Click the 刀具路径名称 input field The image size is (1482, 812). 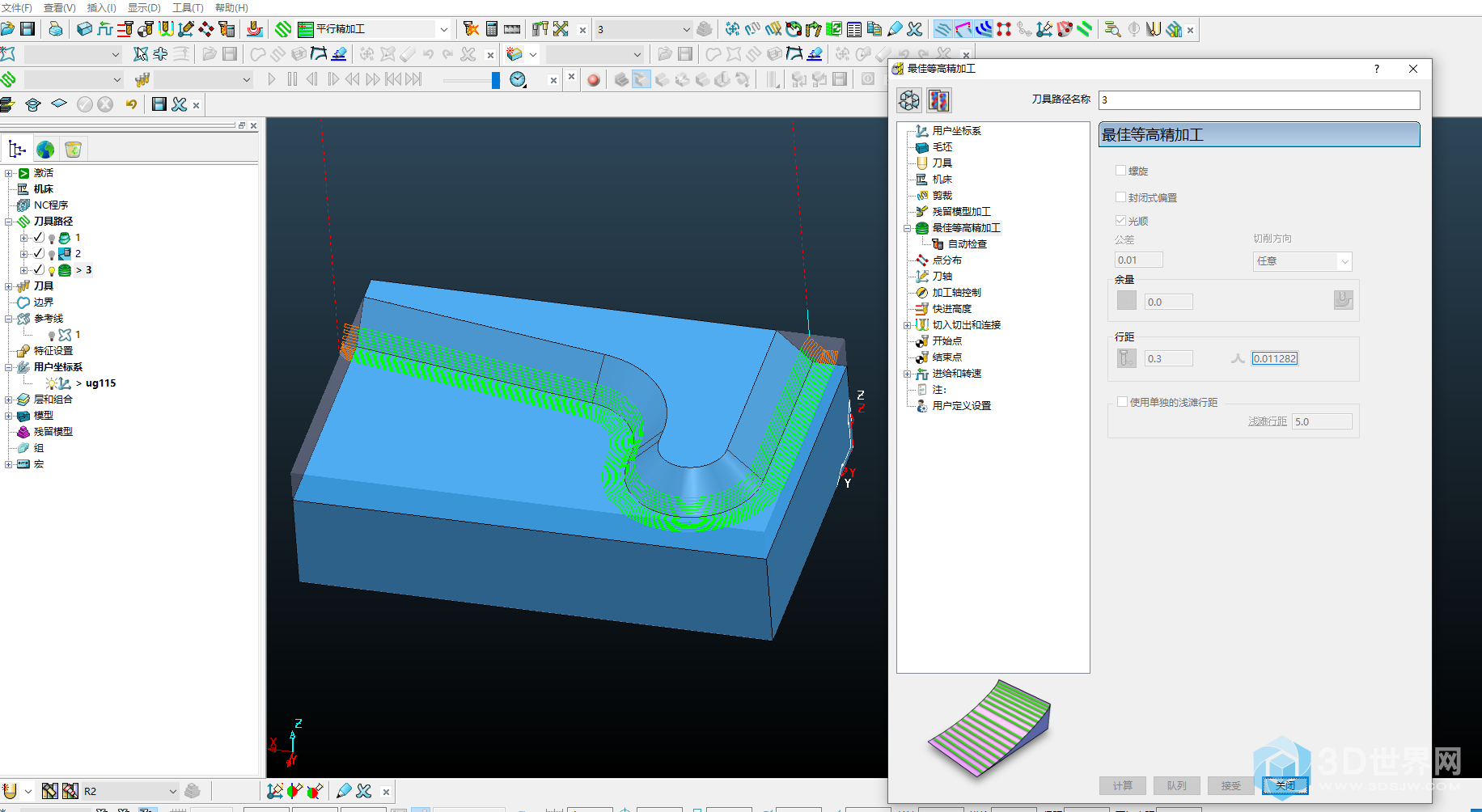[1259, 99]
